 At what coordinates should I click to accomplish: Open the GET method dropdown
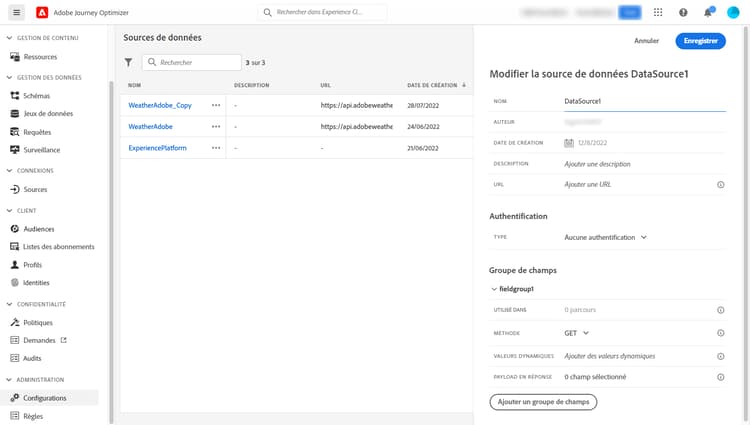(576, 333)
